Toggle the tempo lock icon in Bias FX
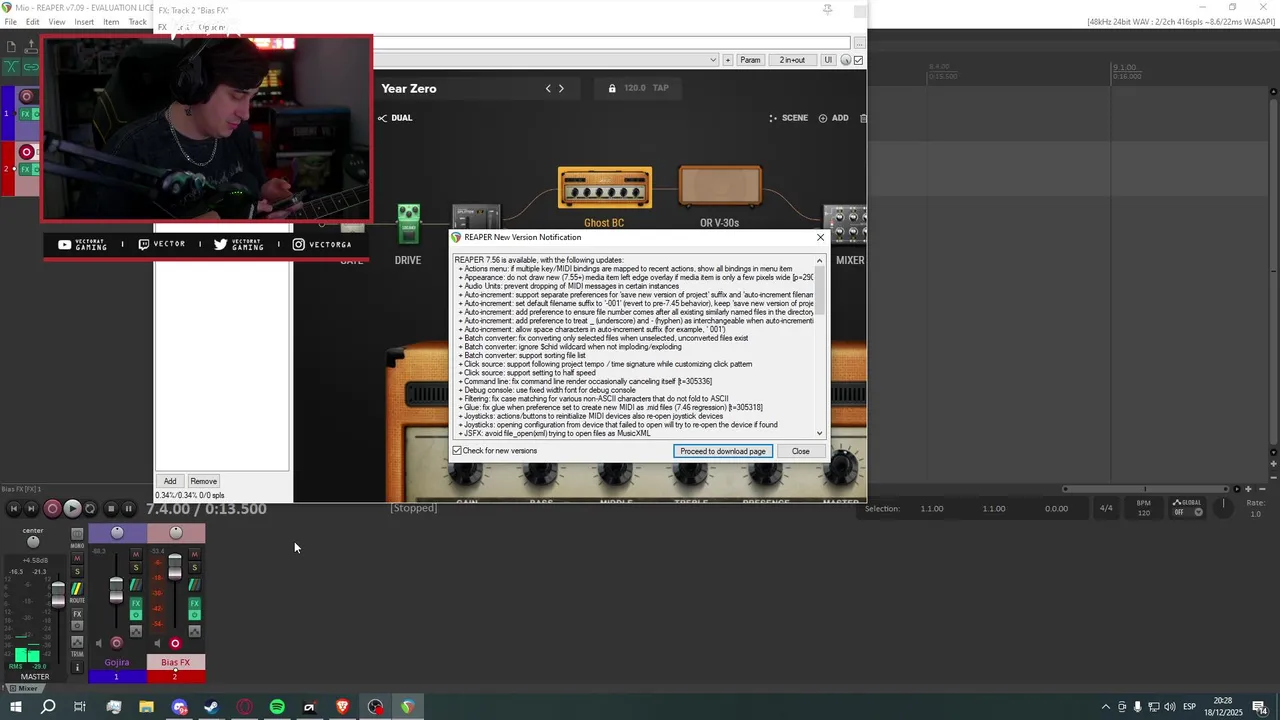 point(612,88)
